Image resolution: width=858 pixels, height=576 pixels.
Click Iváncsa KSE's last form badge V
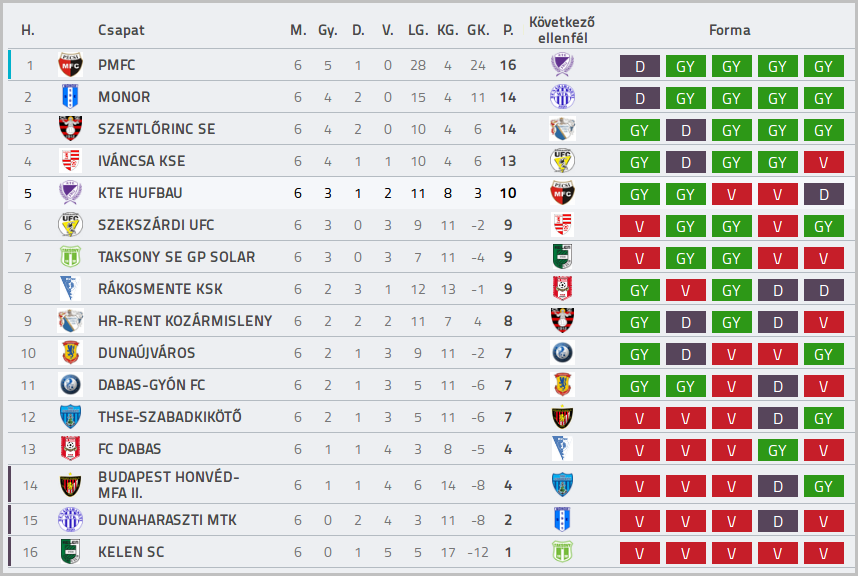824,162
